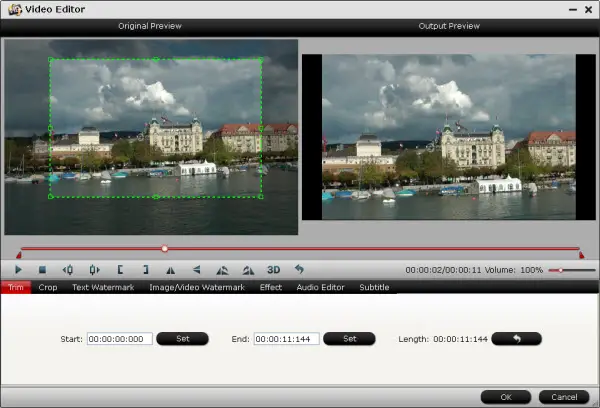Click the reset button beside Length
This screenshot has height=408, width=600.
pos(516,339)
